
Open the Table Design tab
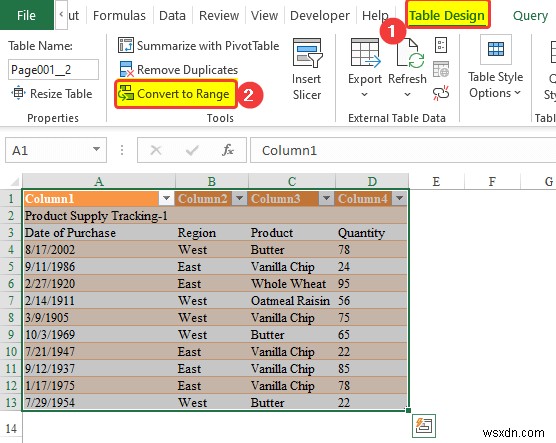click(x=447, y=15)
